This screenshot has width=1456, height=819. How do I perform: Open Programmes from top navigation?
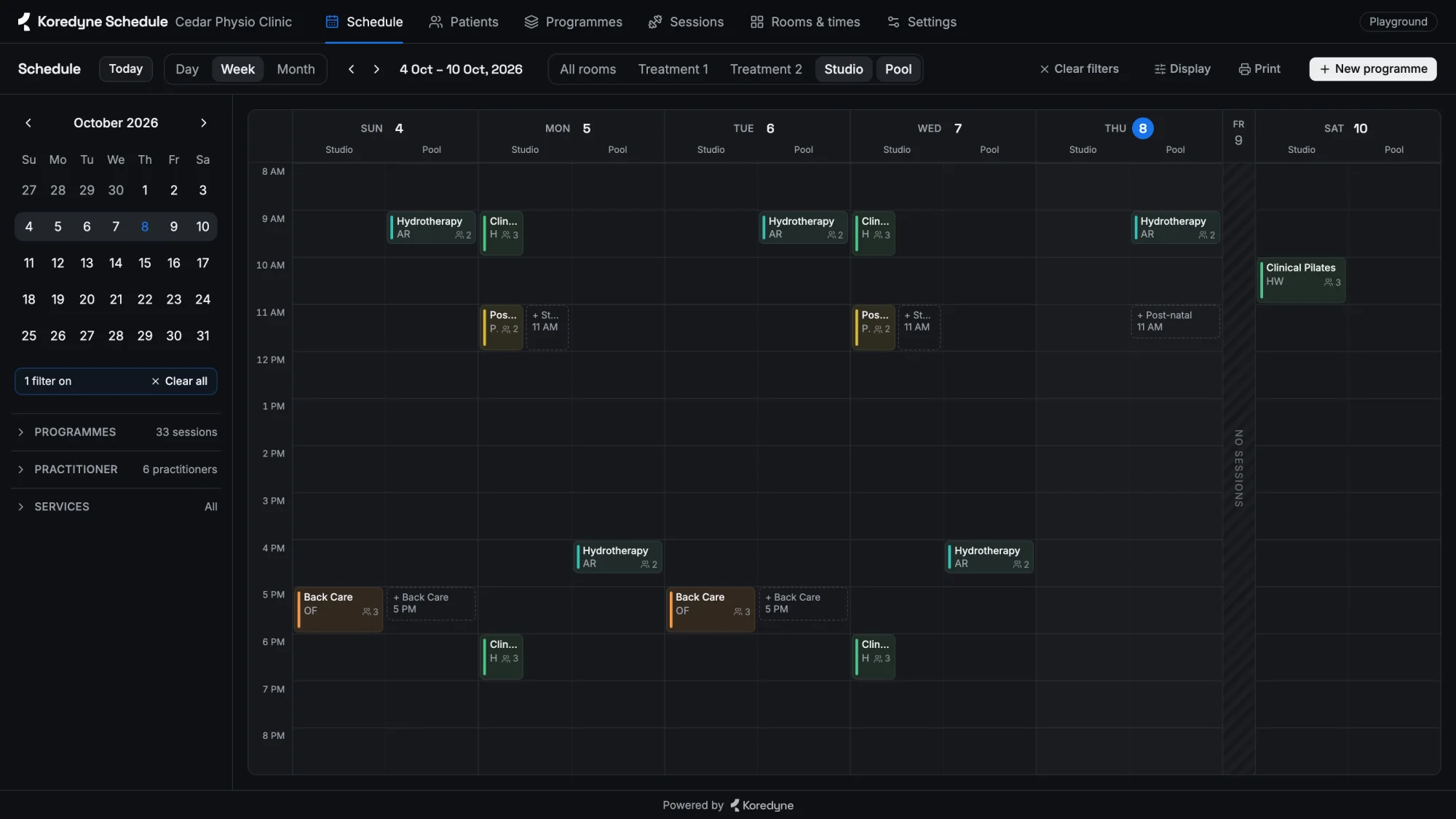pos(574,22)
